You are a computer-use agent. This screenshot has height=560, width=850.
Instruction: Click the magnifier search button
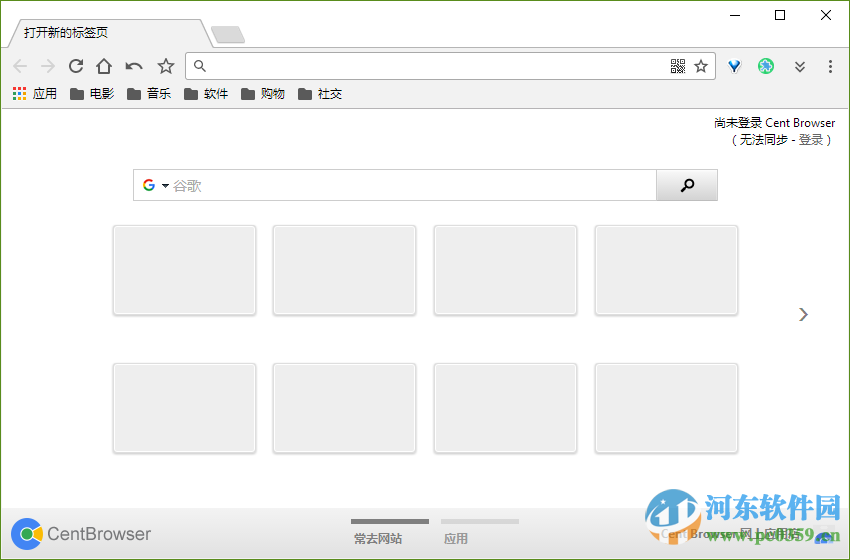687,185
